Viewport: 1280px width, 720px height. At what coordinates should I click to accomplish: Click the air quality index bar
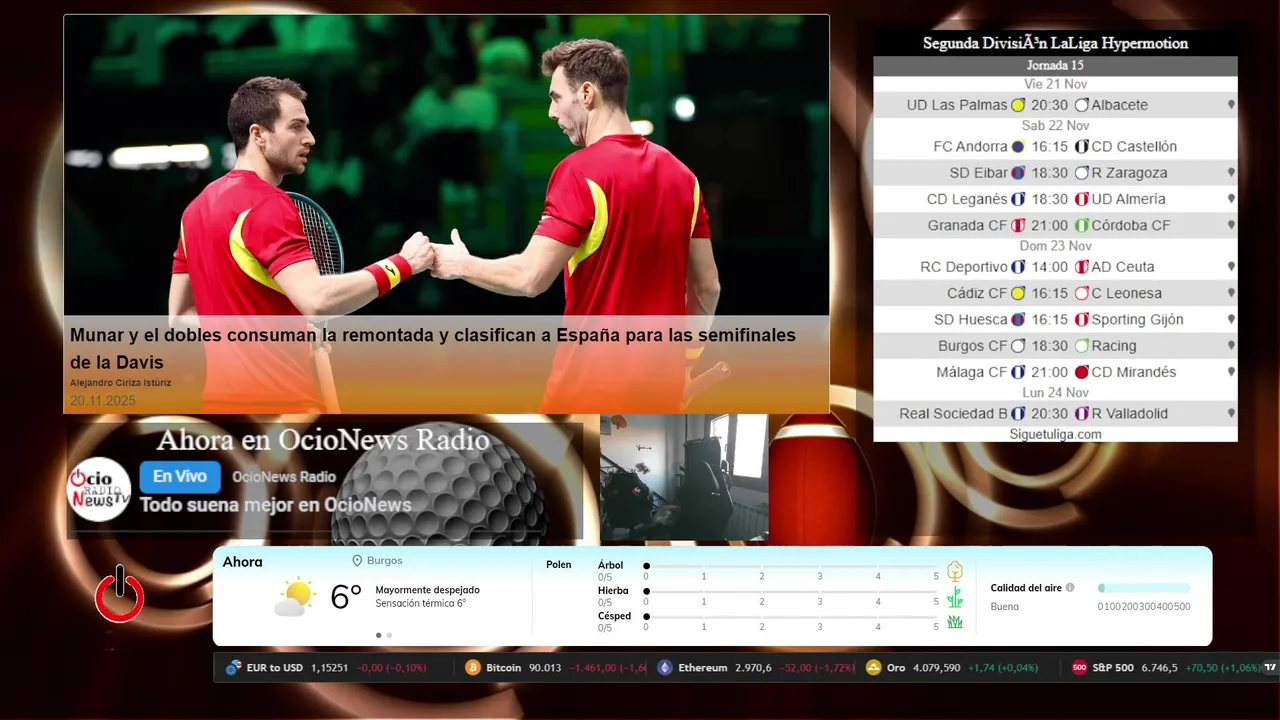1144,588
